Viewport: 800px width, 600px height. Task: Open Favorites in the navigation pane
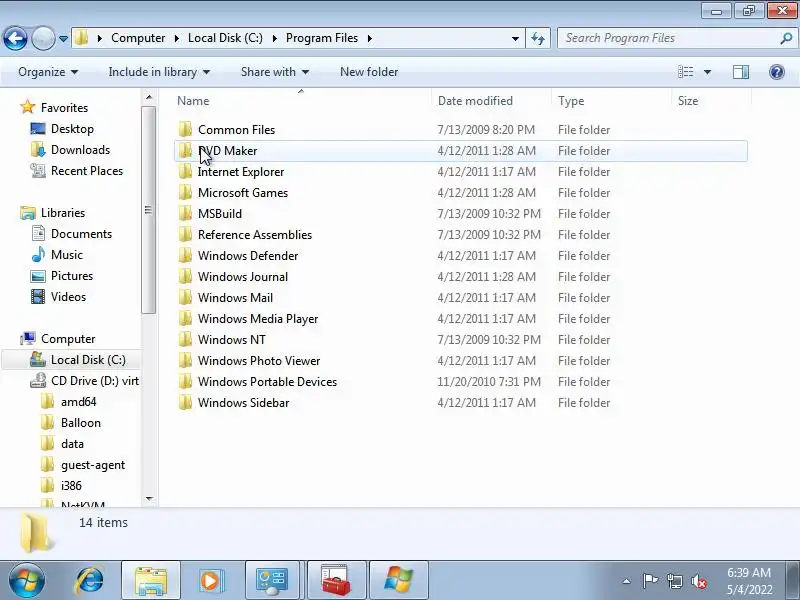[64, 108]
